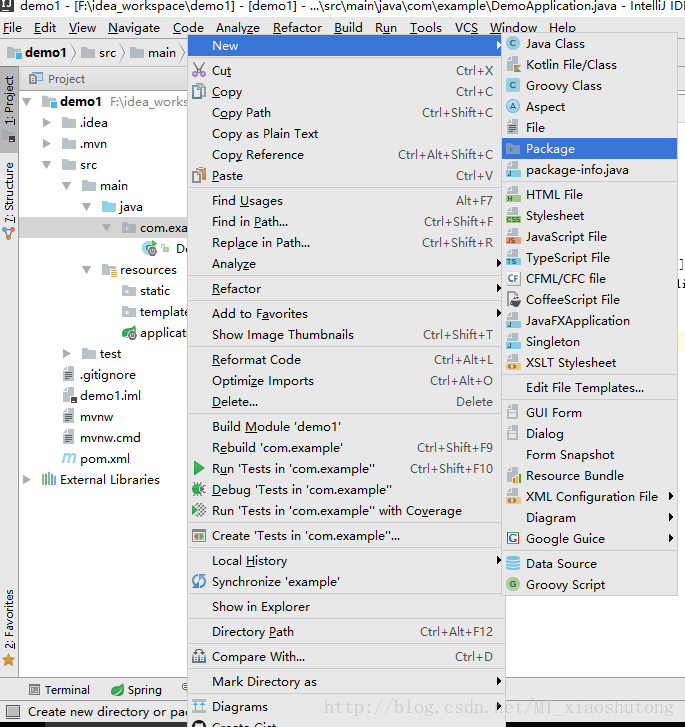Choose Find Usages menu entry

(346, 200)
